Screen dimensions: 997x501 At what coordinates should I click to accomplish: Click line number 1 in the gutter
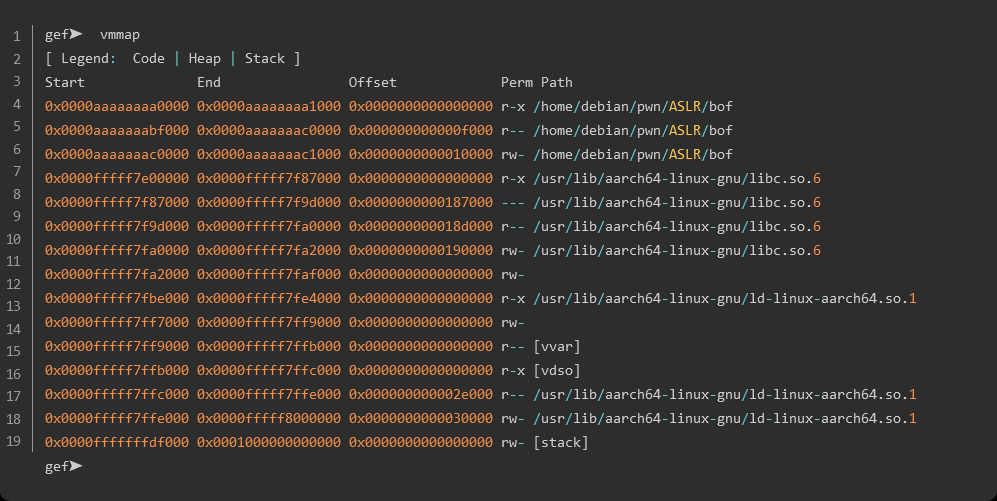17,35
